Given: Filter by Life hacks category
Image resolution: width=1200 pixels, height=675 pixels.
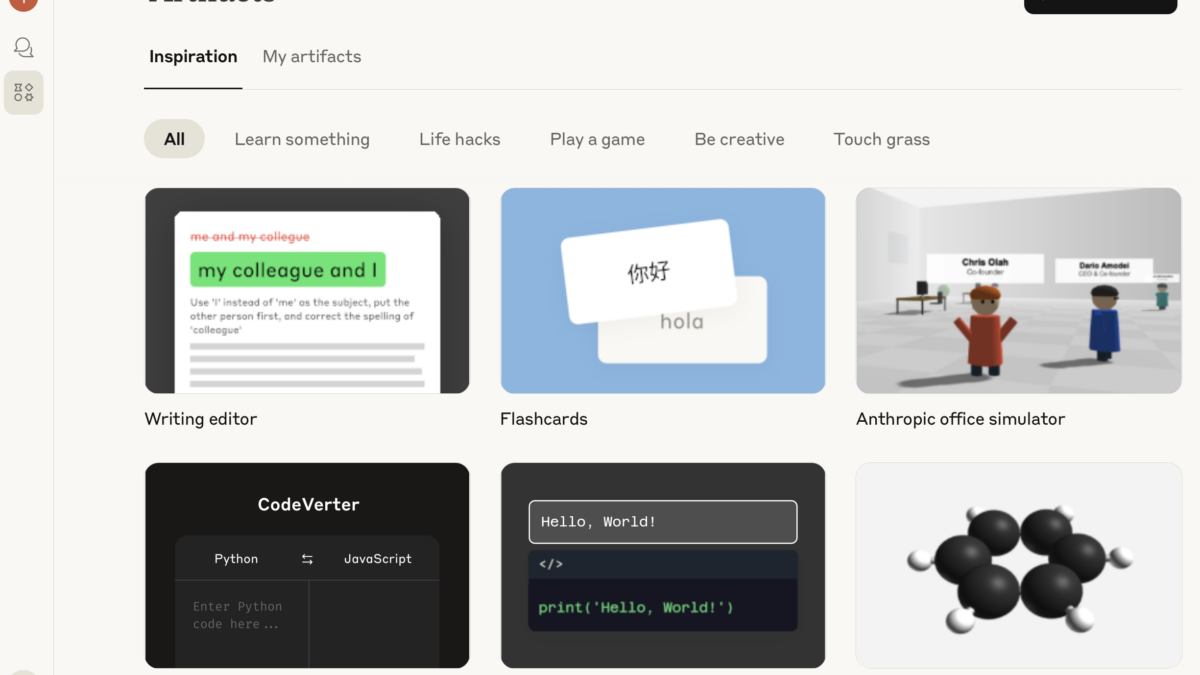Looking at the screenshot, I should pos(460,139).
